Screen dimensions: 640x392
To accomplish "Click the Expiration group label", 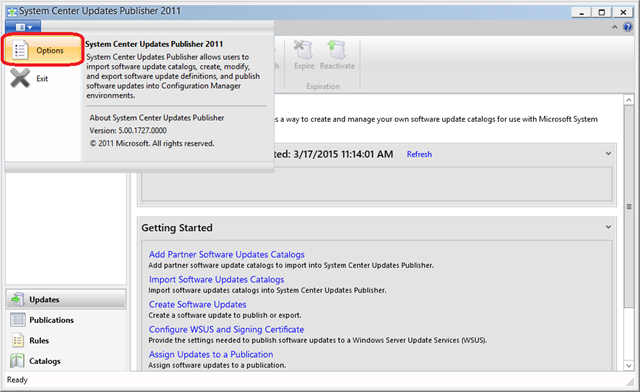I will tap(323, 86).
